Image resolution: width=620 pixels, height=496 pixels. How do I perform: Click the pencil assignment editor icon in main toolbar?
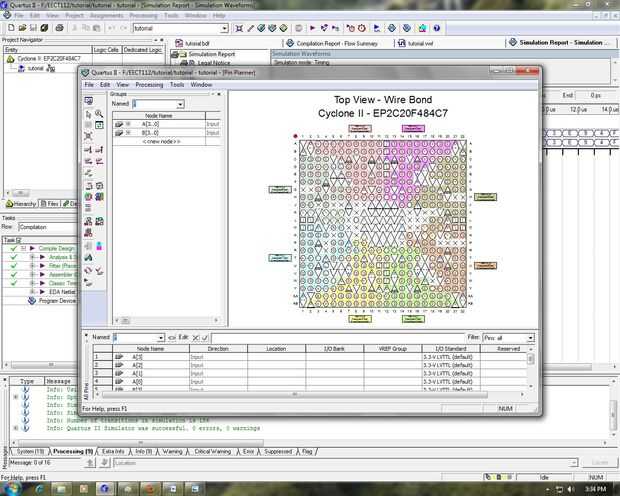250,28
